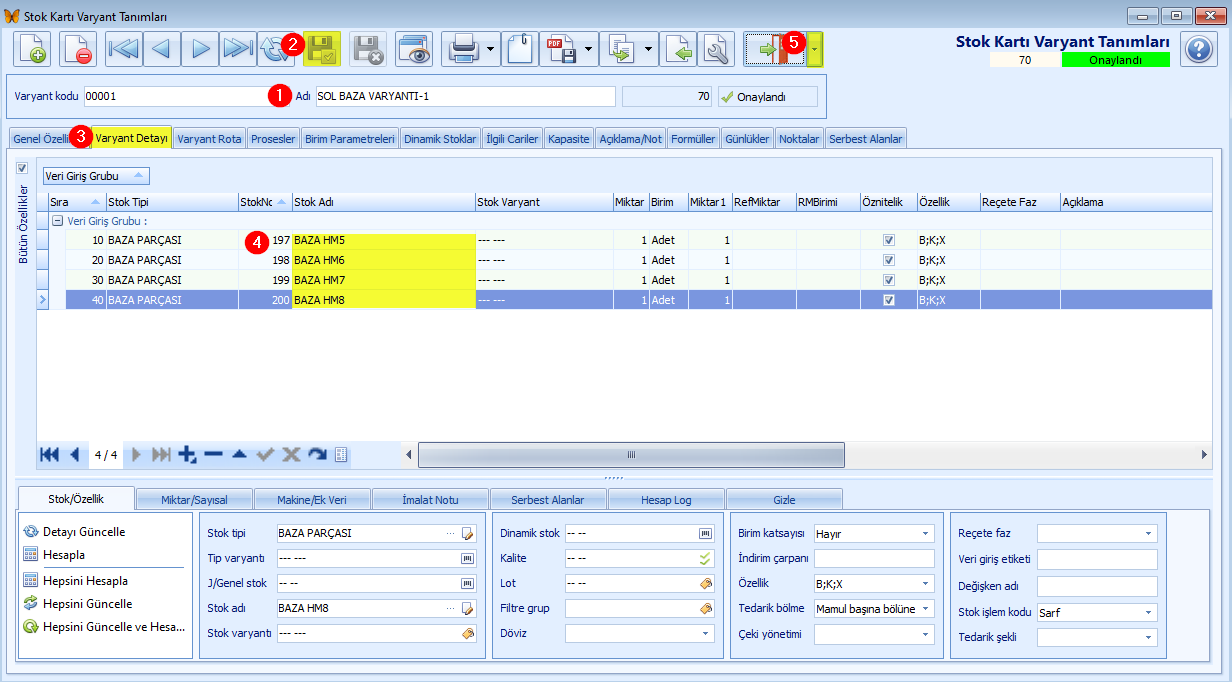The width and height of the screenshot is (1232, 682).
Task: Open the Birim katsayısı dropdown
Action: [x=925, y=533]
